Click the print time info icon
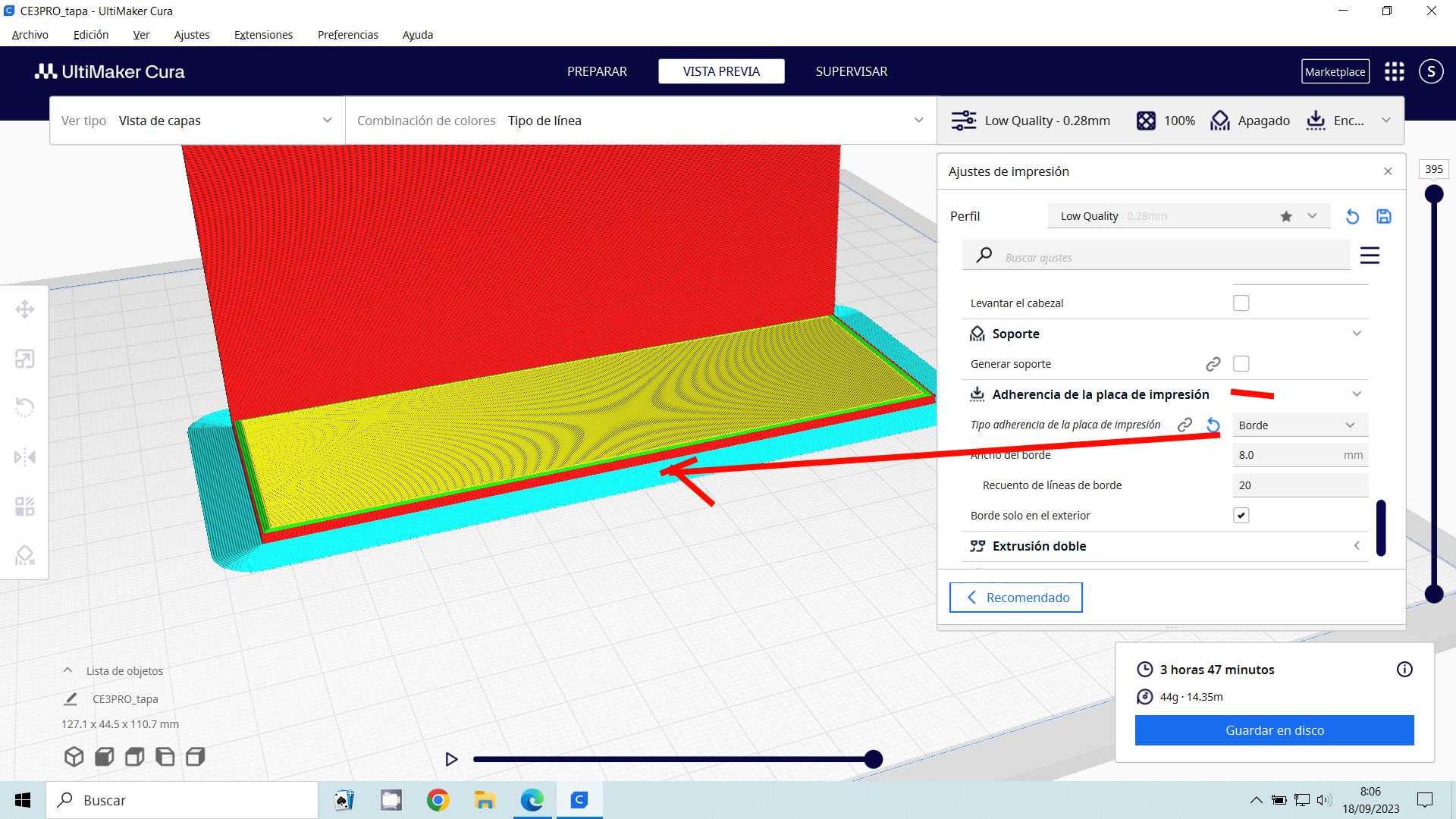 pos(1404,669)
